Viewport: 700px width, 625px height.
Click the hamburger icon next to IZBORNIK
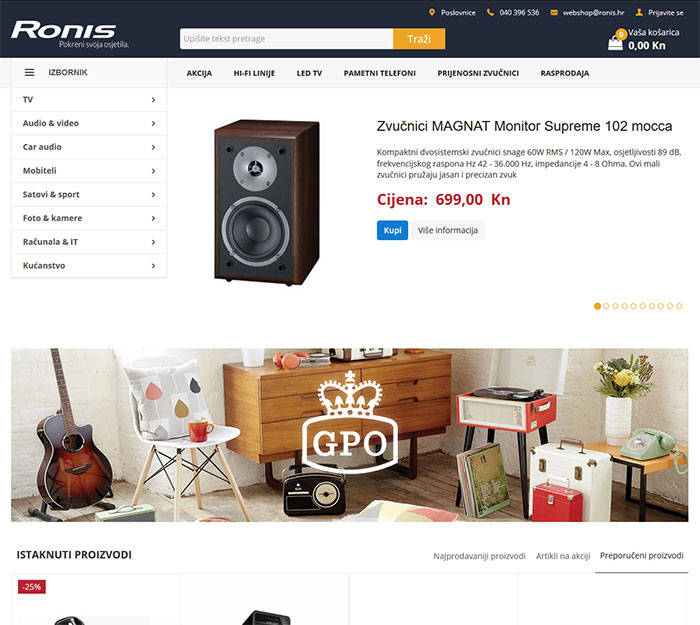[29, 72]
